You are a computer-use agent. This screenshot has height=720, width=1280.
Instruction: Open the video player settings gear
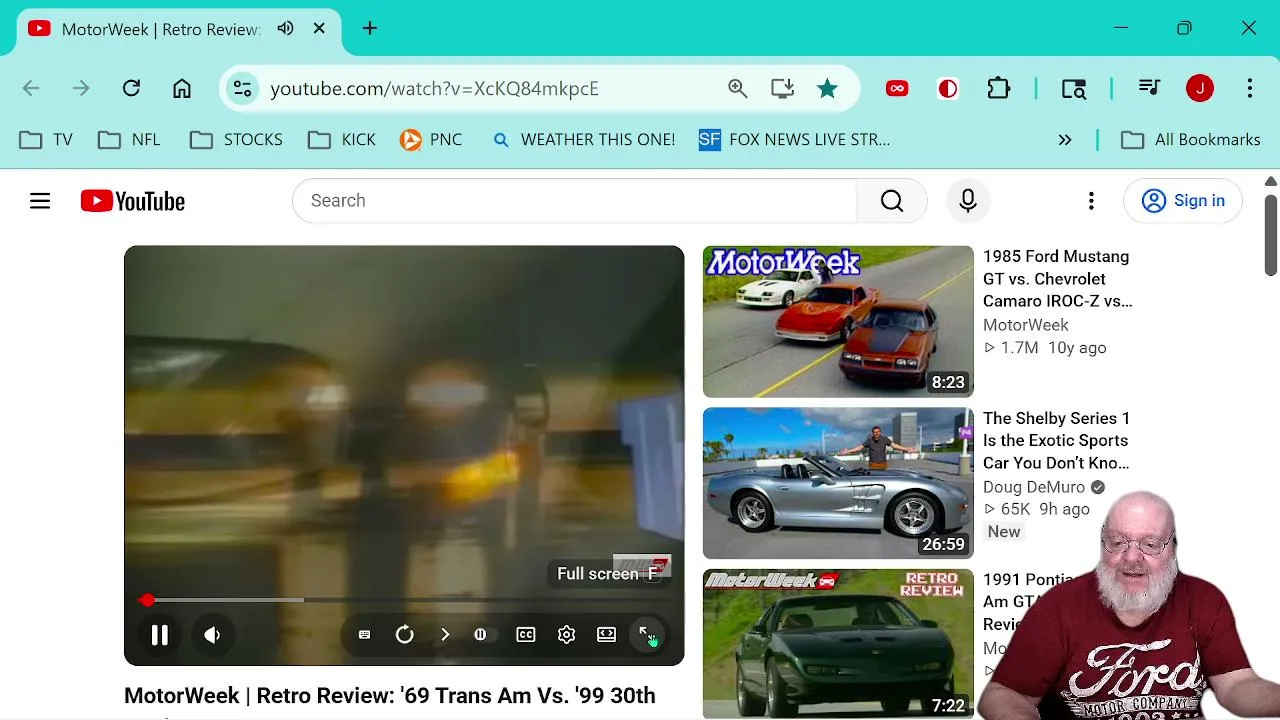(x=566, y=635)
